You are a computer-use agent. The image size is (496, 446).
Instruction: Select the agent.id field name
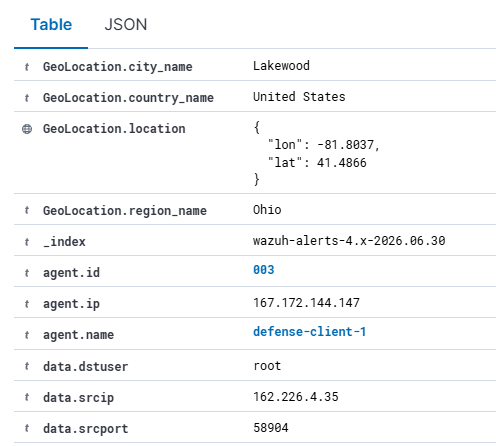click(x=71, y=273)
